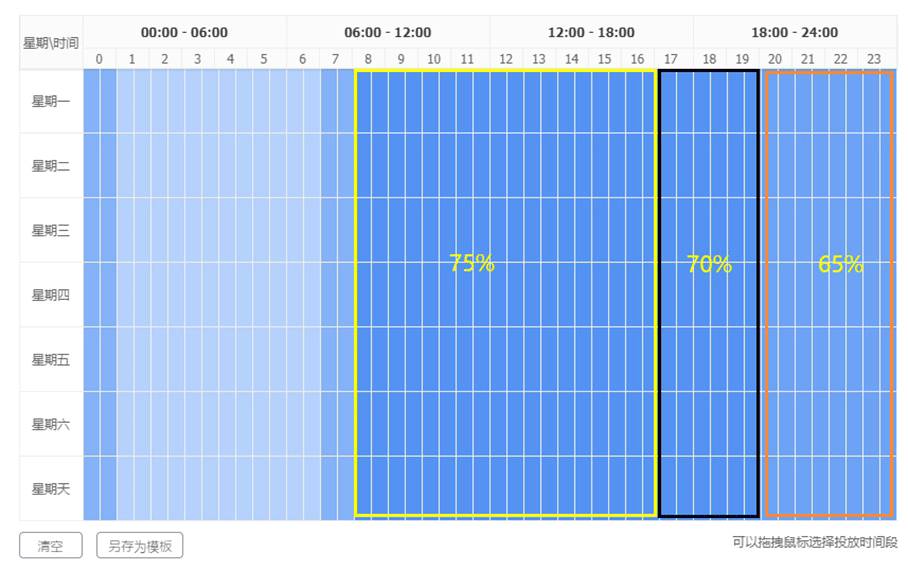The width and height of the screenshot is (908, 570).
Task: Click the 星期六 row label
Action: point(51,424)
